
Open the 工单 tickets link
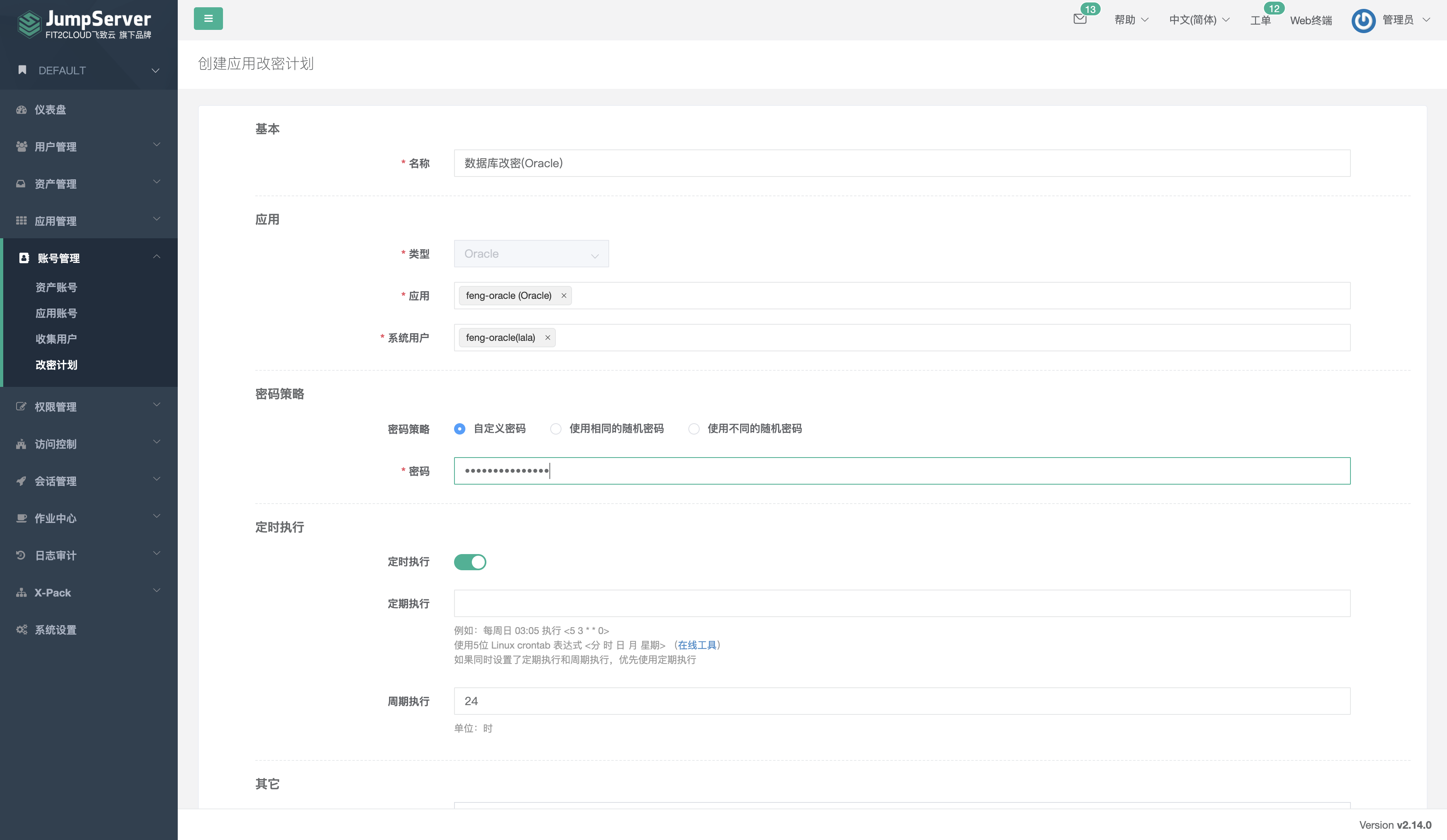[x=1261, y=21]
